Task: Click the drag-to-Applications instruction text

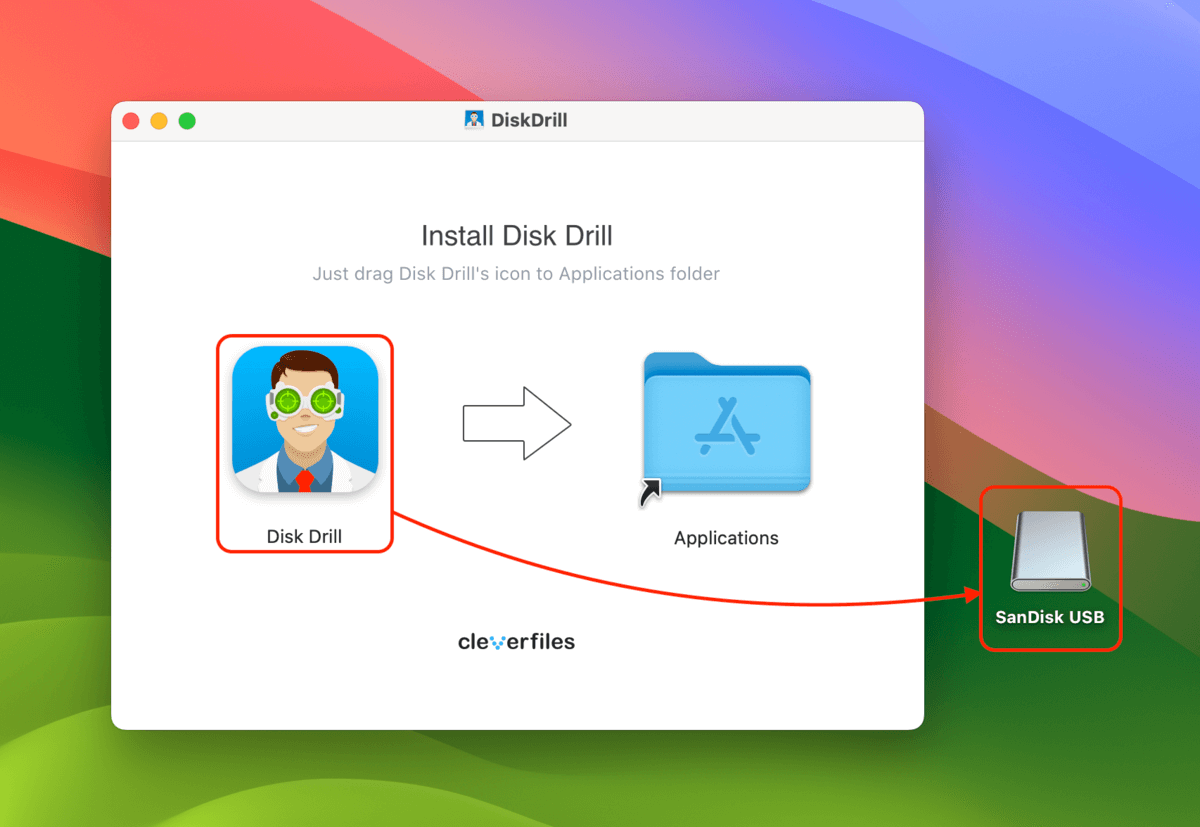Action: (x=516, y=273)
